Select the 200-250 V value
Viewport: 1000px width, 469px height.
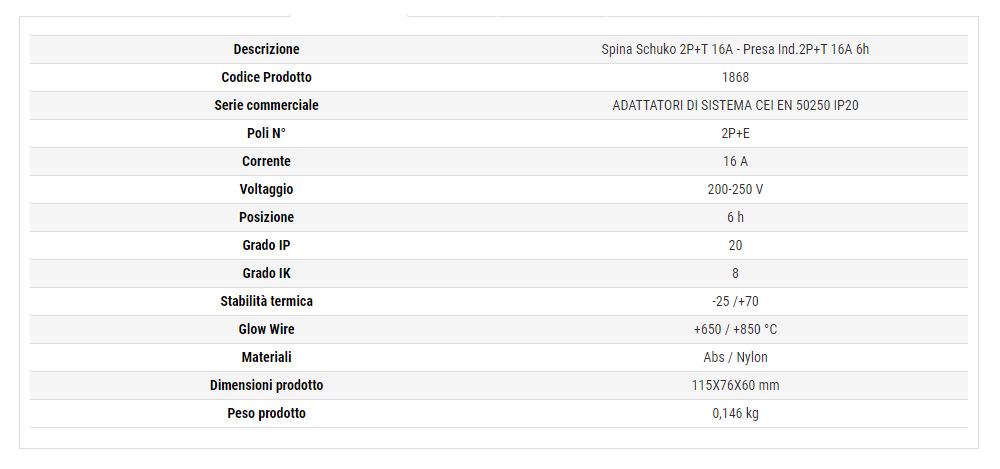pos(735,189)
